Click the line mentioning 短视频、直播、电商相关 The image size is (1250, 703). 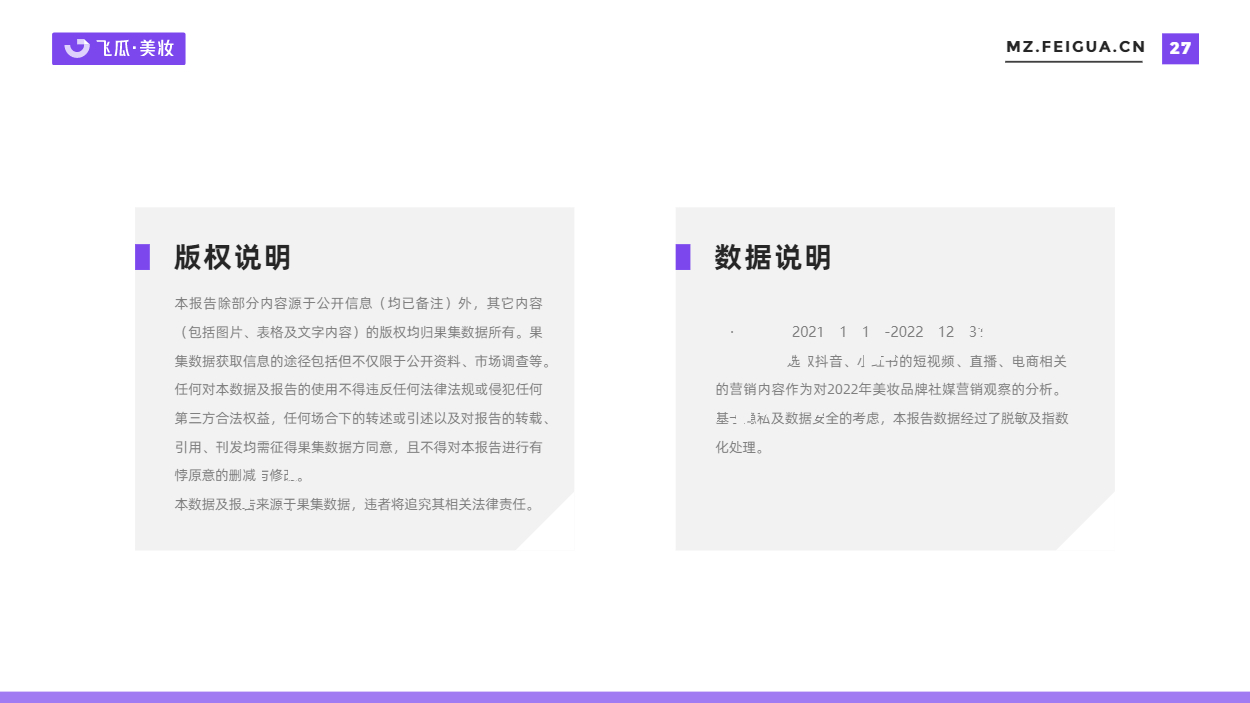[926, 361]
